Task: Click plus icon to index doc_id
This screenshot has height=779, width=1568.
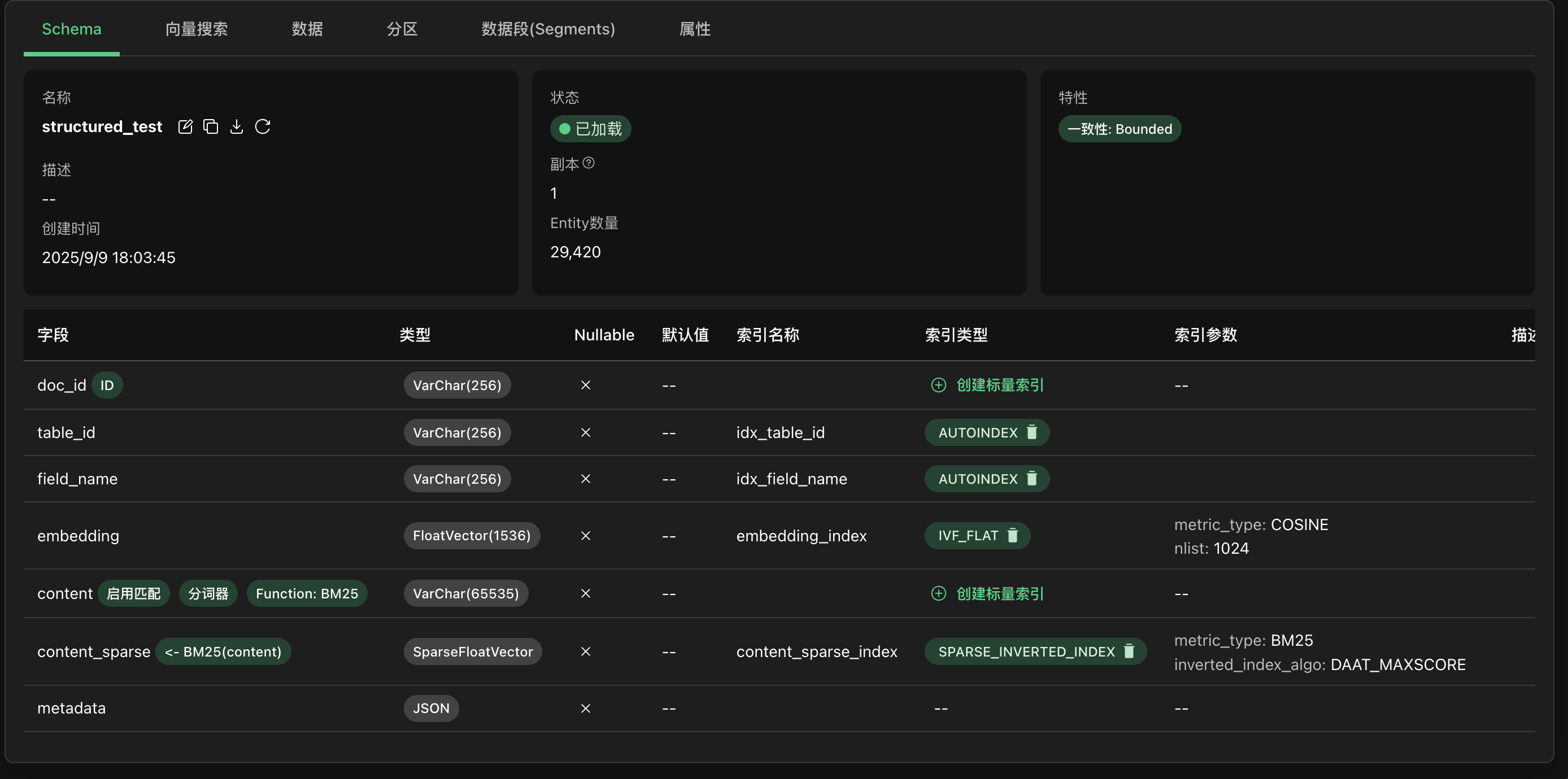Action: [x=939, y=385]
